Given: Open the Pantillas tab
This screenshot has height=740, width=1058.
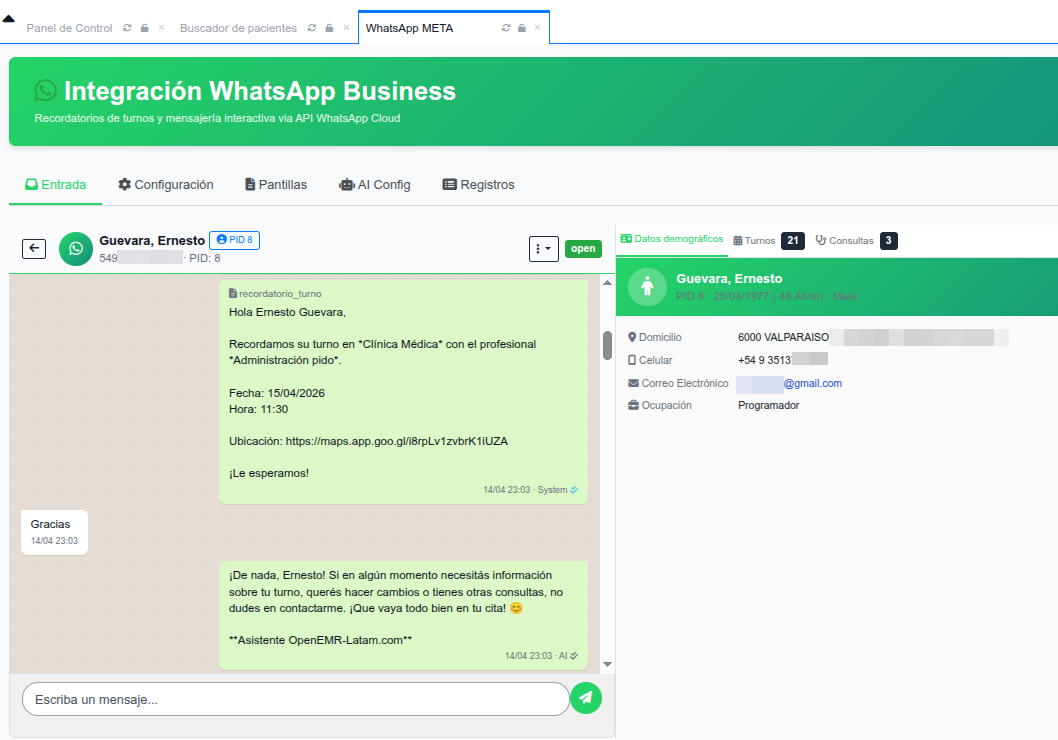Looking at the screenshot, I should point(276,185).
